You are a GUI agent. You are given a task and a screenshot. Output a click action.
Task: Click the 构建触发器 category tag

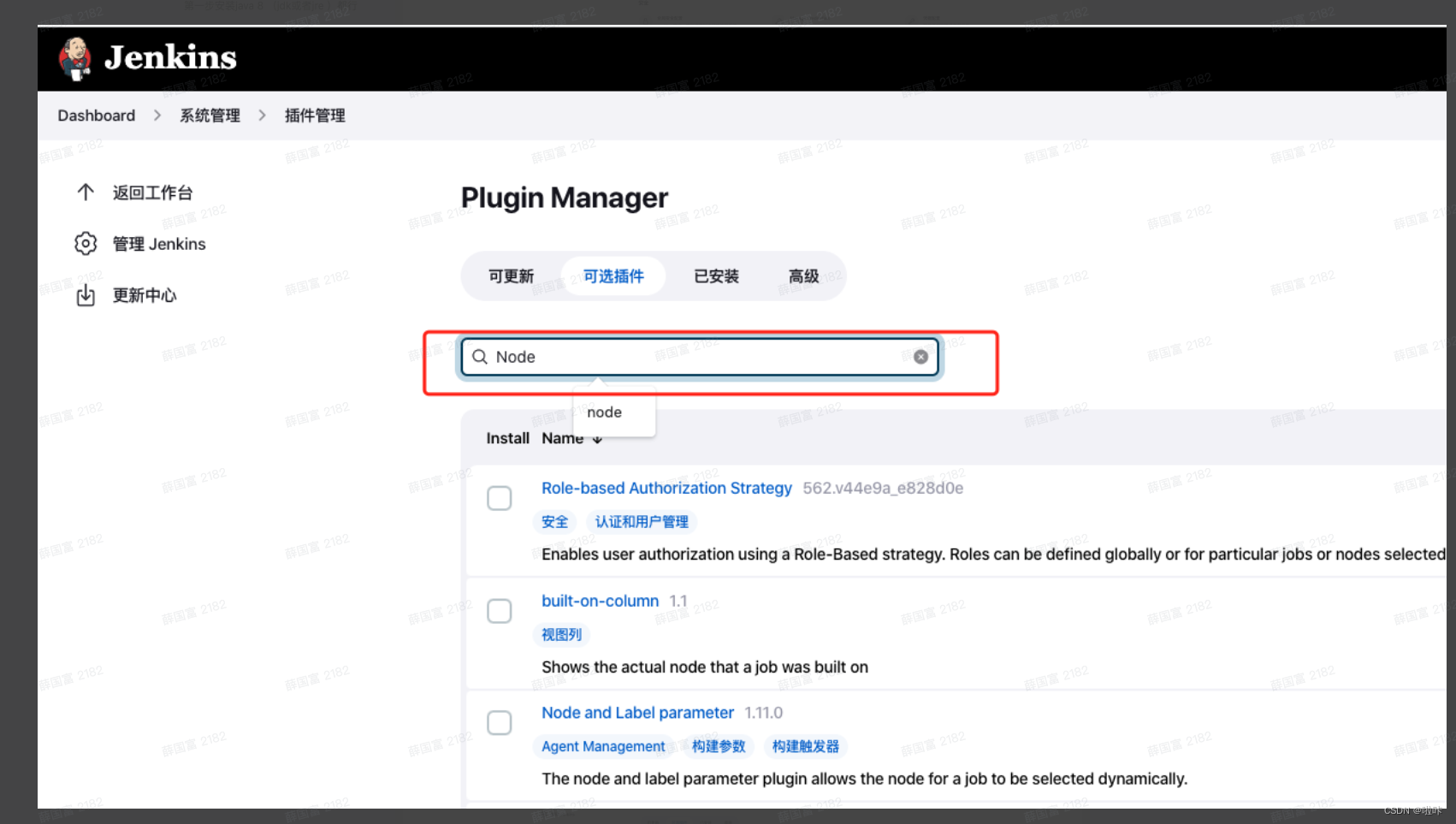point(806,746)
